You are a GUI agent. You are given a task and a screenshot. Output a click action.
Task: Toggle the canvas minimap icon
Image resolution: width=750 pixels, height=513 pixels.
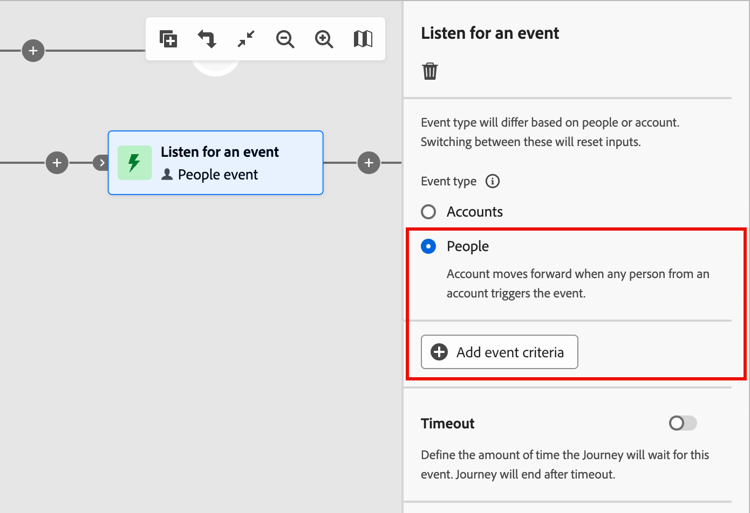tap(363, 39)
